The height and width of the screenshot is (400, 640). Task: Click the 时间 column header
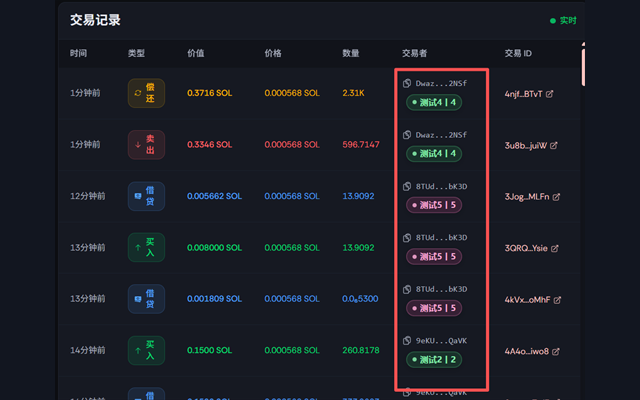(78, 53)
